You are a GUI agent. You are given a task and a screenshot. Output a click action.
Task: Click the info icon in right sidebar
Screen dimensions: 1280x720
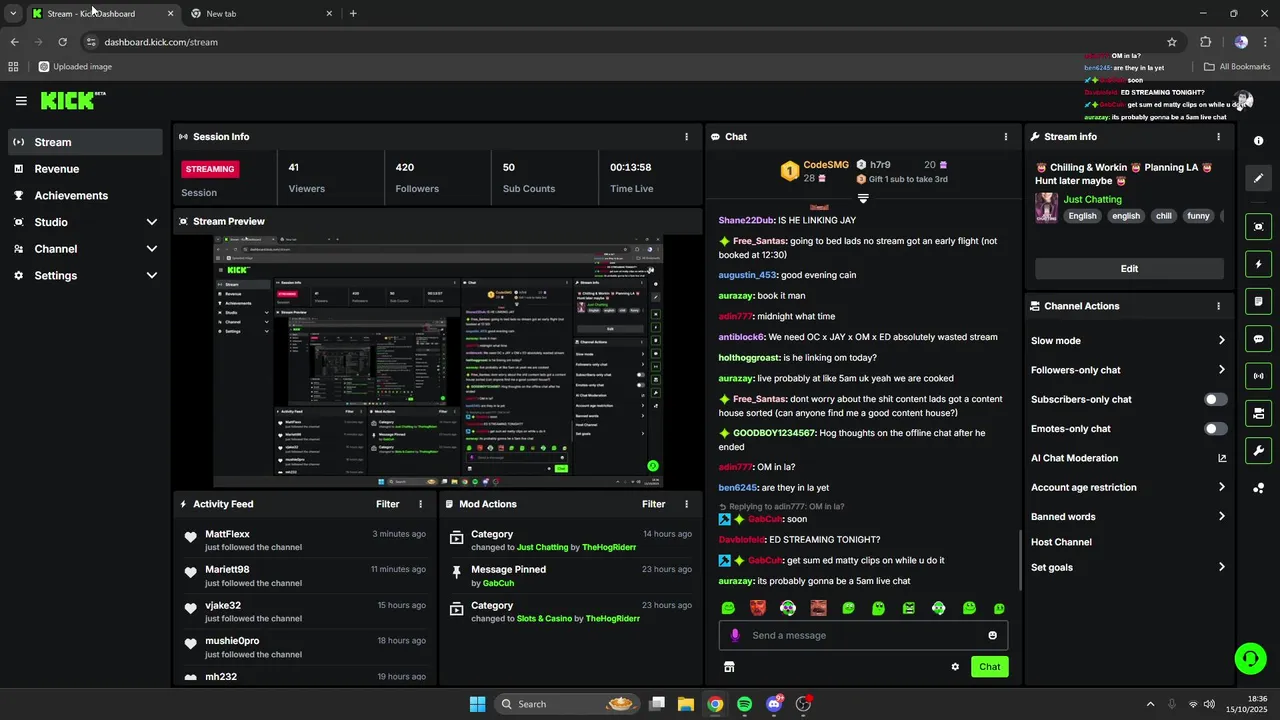(x=1259, y=141)
